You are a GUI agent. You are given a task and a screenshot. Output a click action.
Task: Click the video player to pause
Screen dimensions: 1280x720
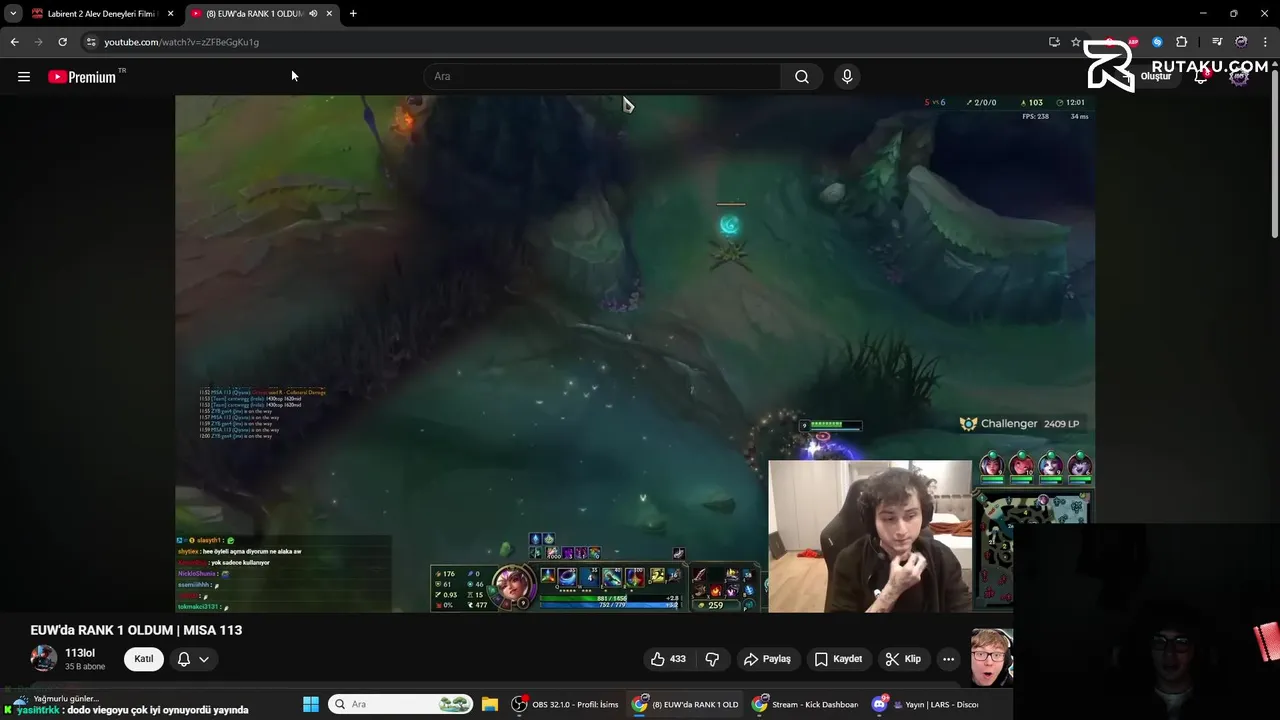coord(635,354)
